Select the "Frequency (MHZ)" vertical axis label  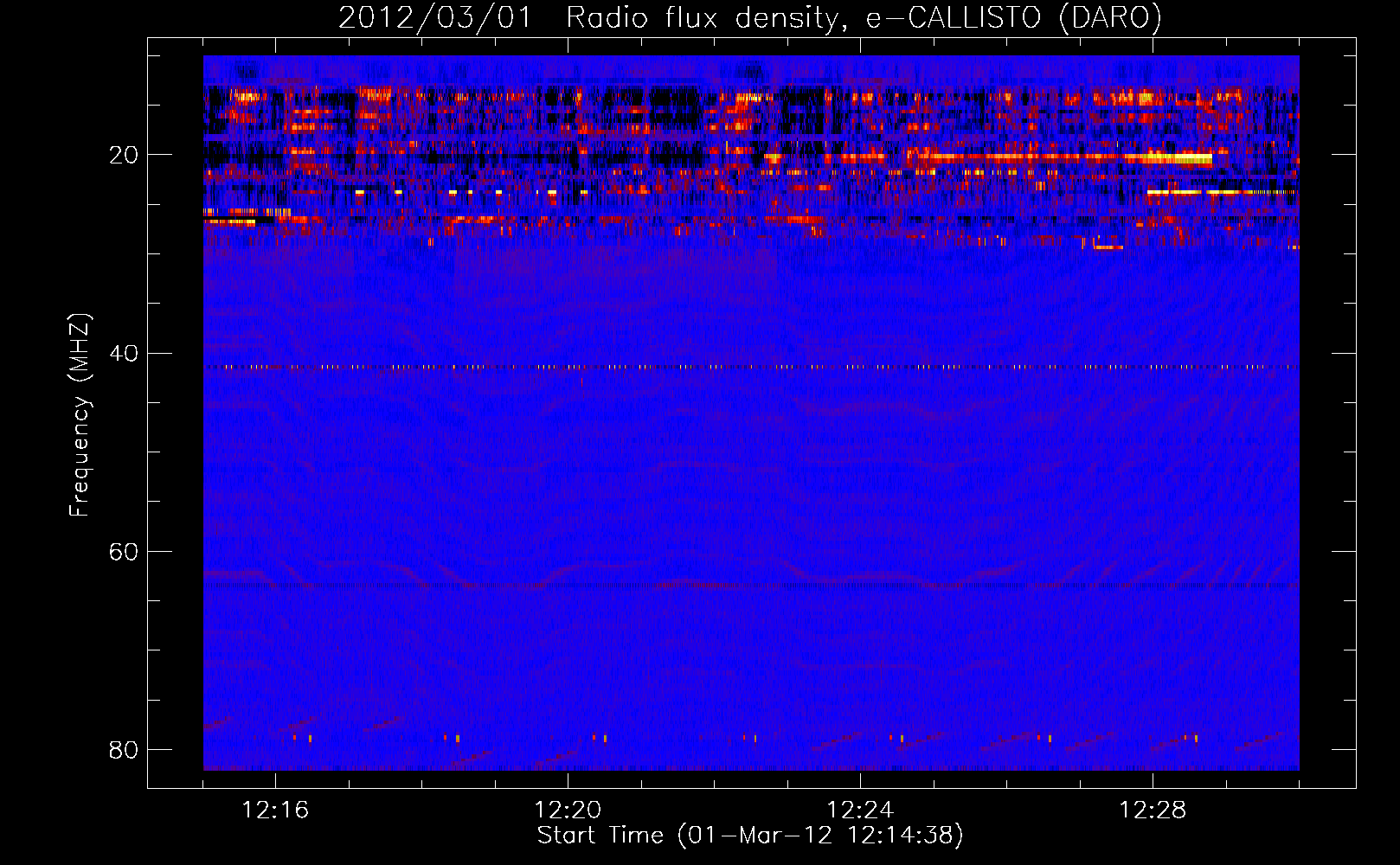point(80,415)
